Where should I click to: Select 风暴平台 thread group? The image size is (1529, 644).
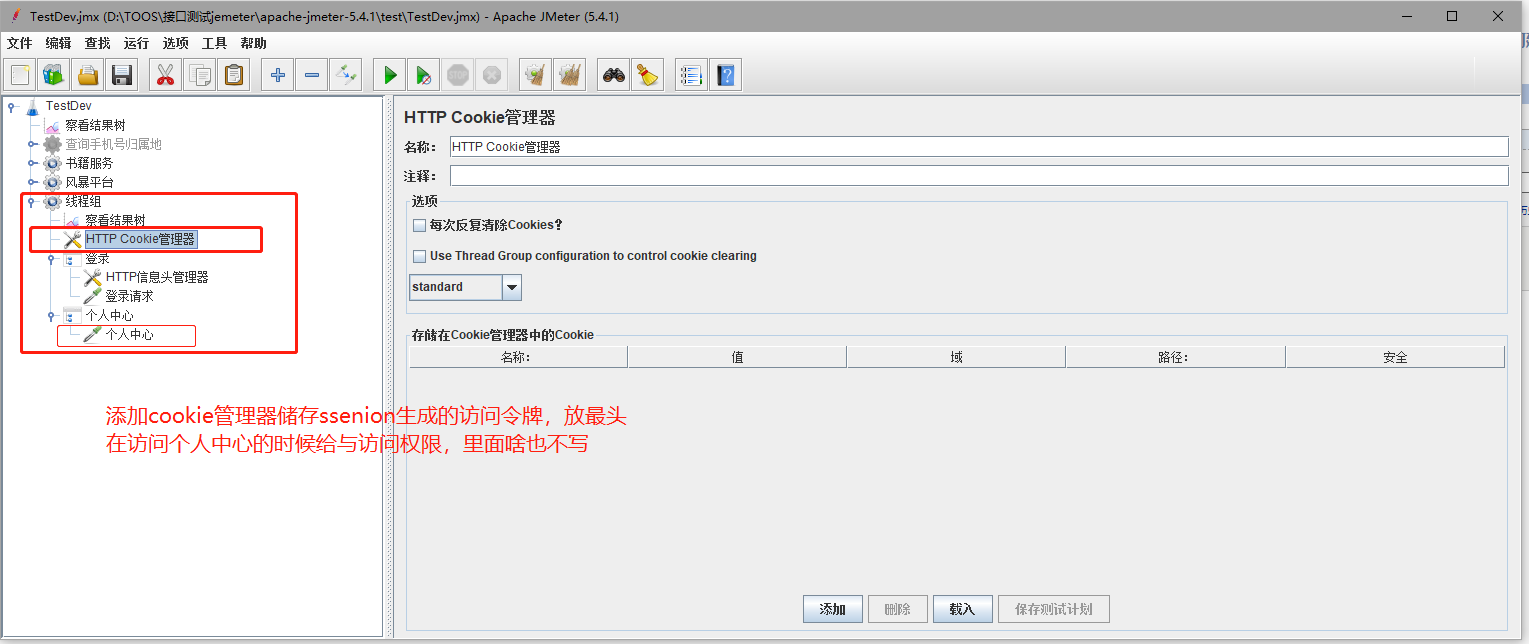pos(89,182)
